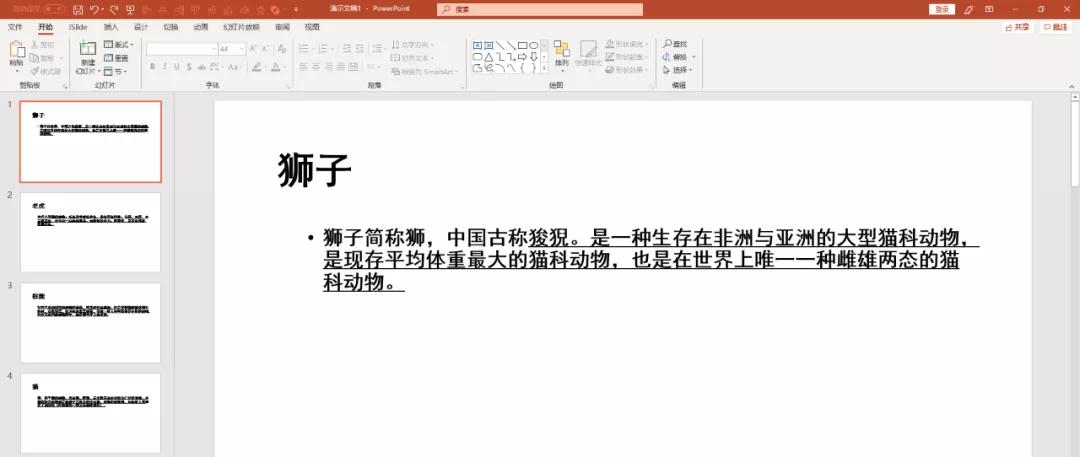Open the File (文件) tab
Viewport: 1080px width, 457px height.
[x=15, y=27]
